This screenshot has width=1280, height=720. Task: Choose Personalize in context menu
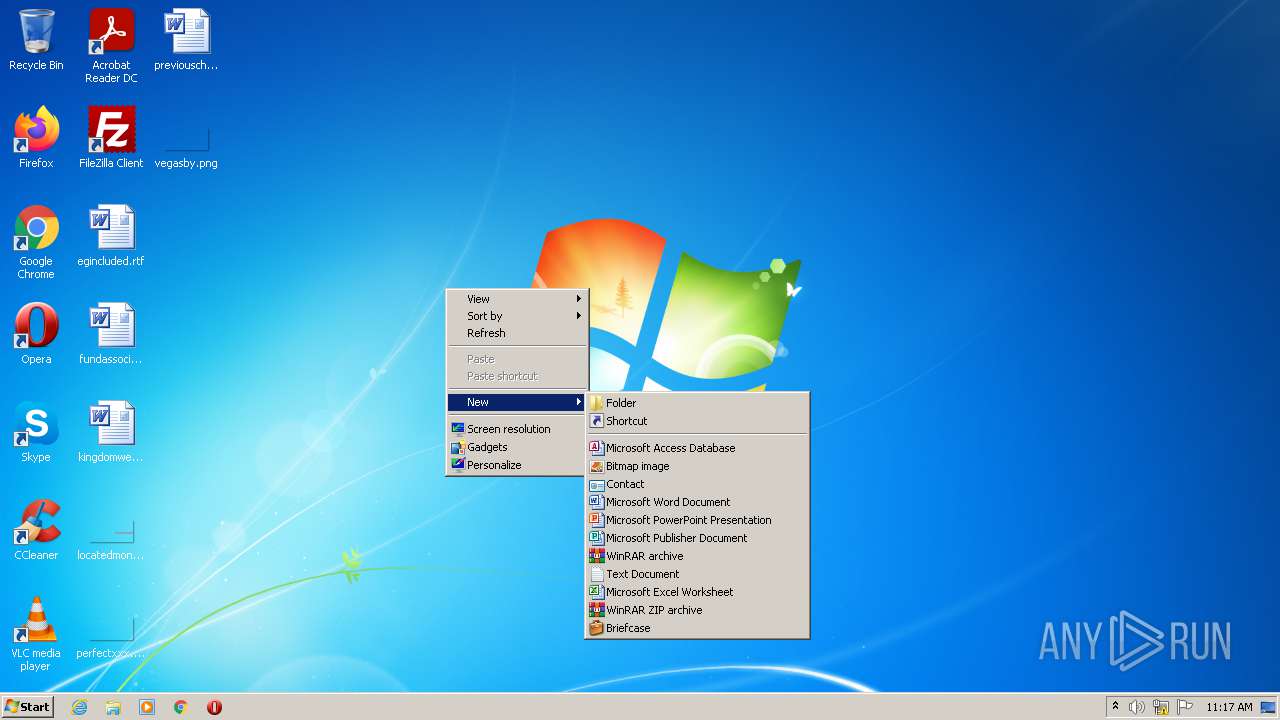tap(517, 465)
